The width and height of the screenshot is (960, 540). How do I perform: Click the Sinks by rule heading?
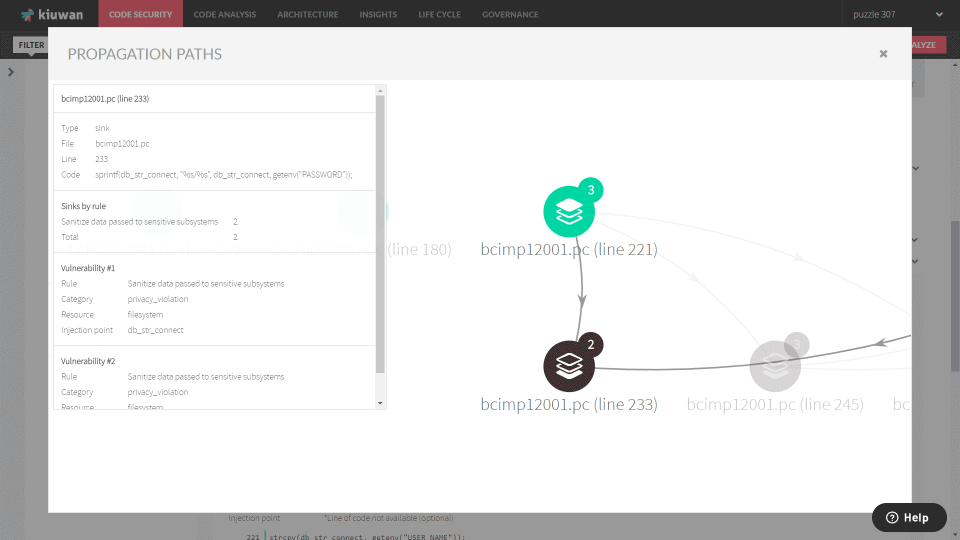click(x=83, y=206)
